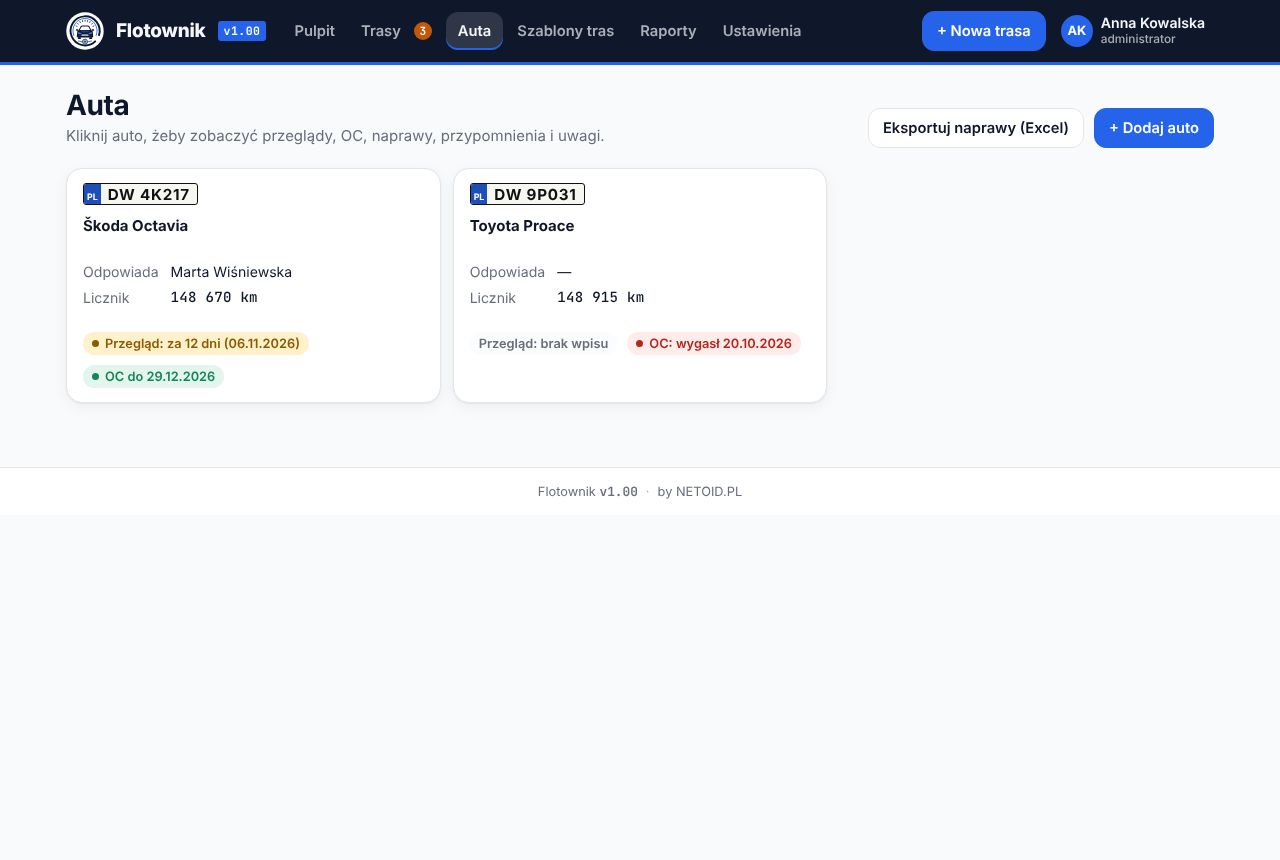Click the Marta Wiśniewska responsible person name
This screenshot has width=1280, height=860.
pos(231,272)
